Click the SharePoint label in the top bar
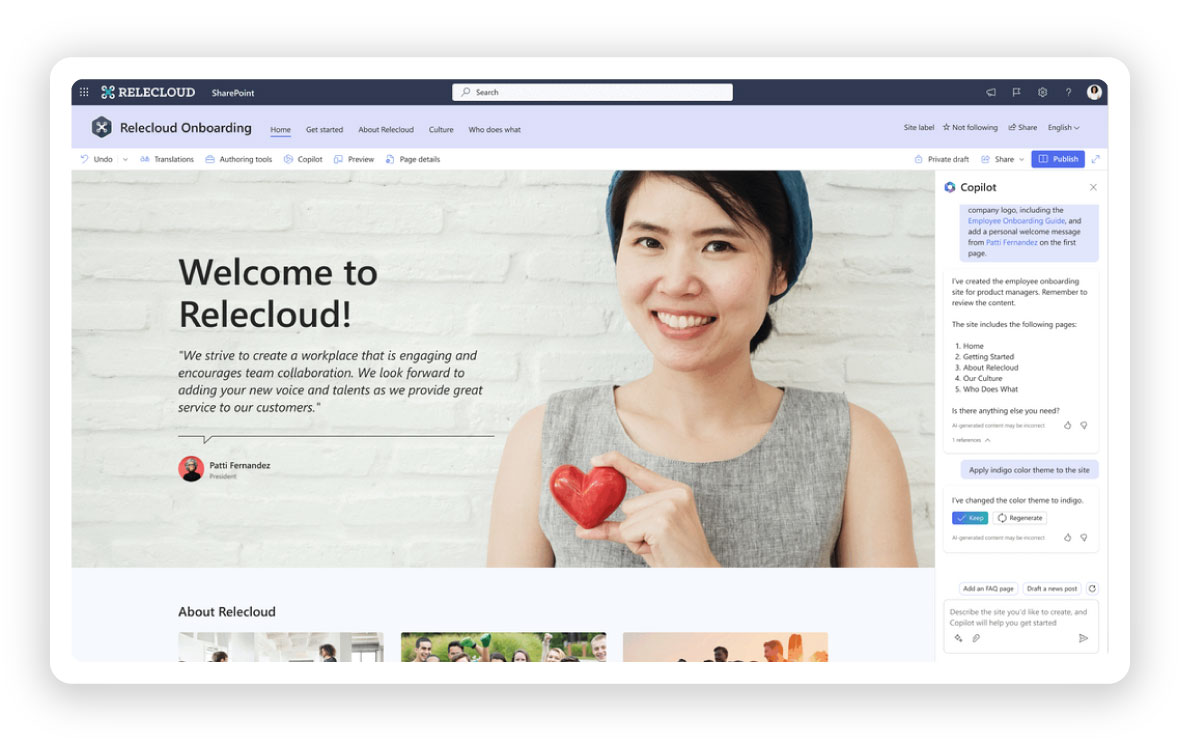The width and height of the screenshot is (1180, 740). click(233, 93)
